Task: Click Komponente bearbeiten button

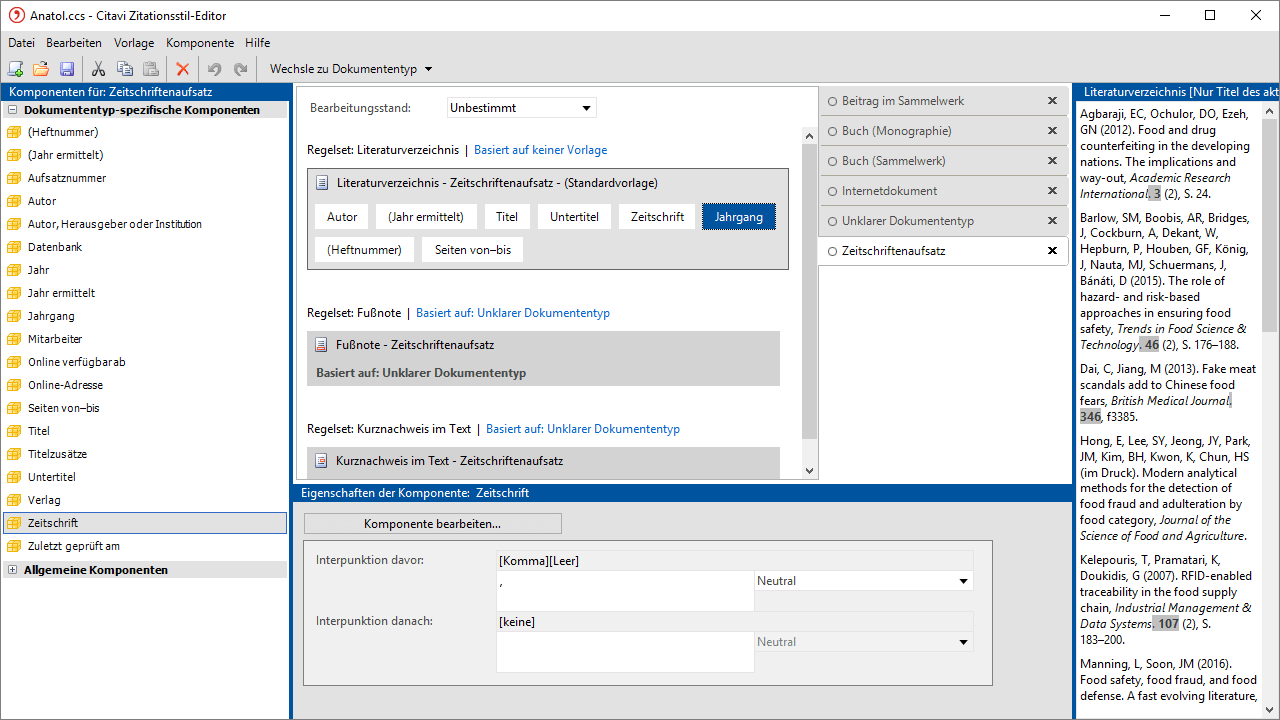Action: [x=432, y=524]
